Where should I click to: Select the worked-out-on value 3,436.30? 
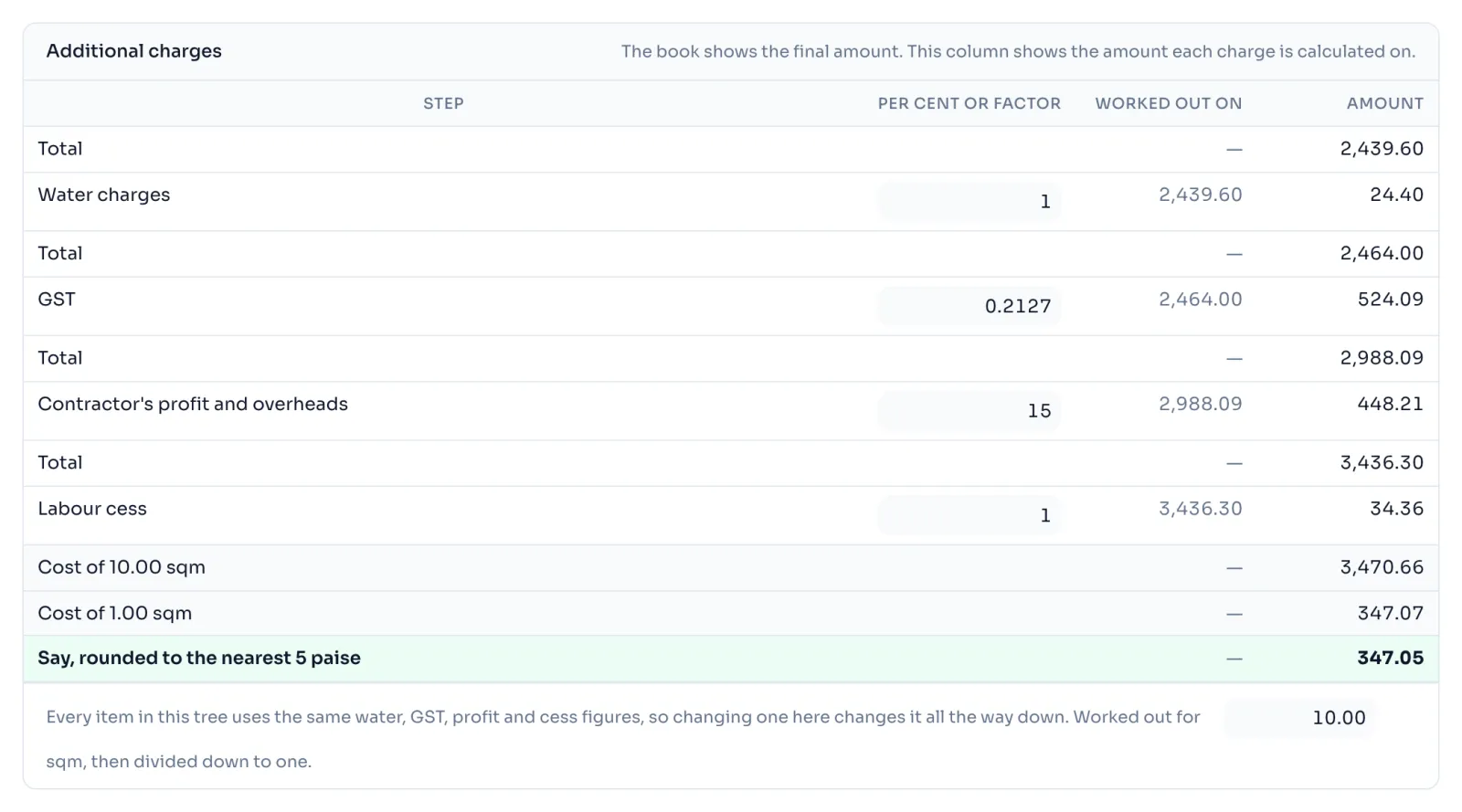point(1201,509)
